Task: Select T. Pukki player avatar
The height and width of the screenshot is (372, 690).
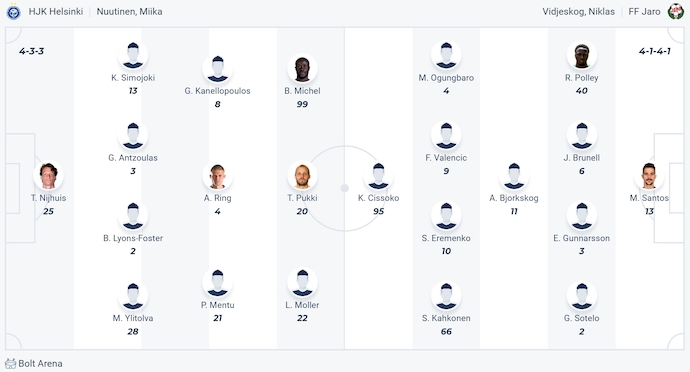Action: tap(302, 176)
